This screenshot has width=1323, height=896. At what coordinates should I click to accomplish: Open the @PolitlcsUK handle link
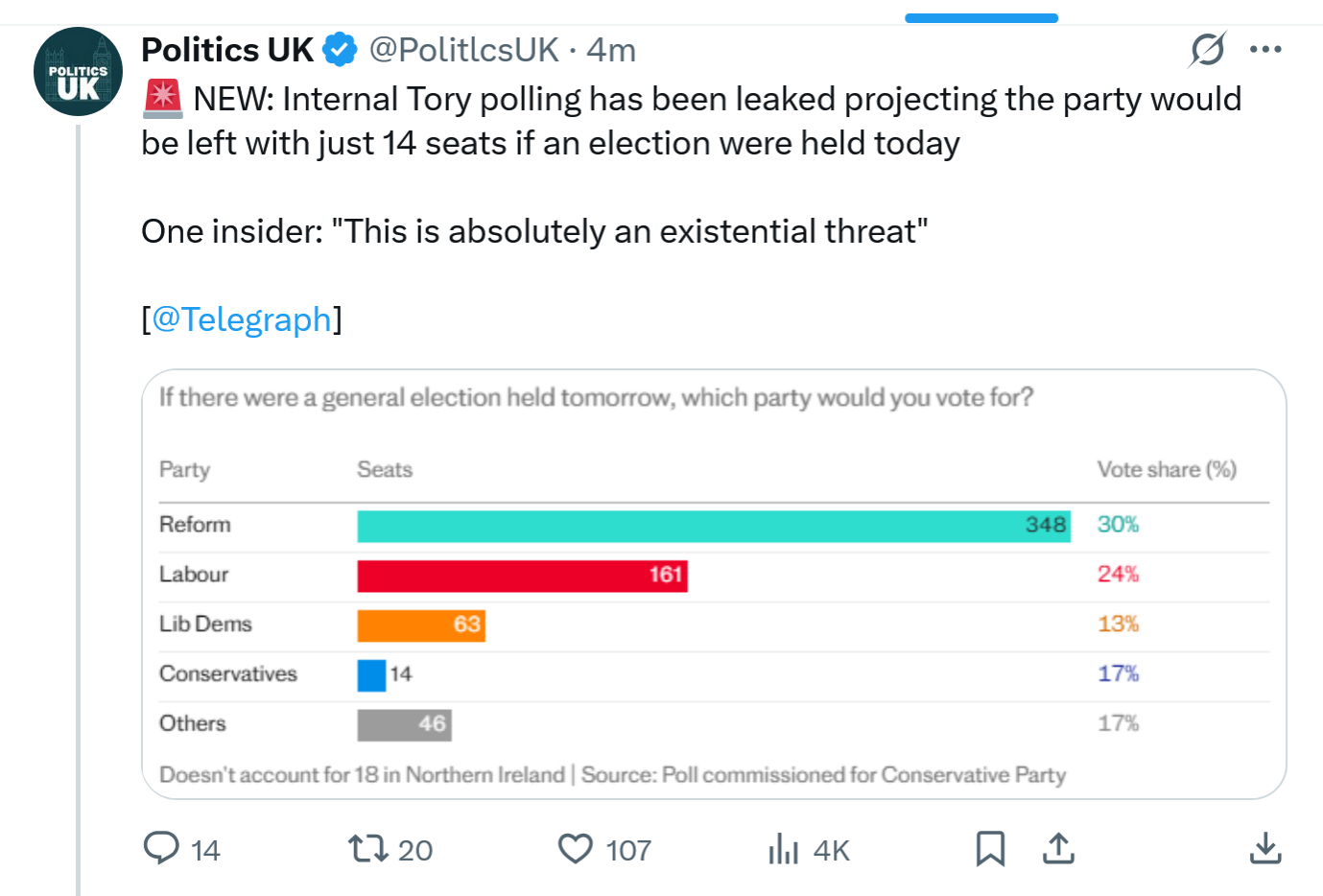(463, 49)
